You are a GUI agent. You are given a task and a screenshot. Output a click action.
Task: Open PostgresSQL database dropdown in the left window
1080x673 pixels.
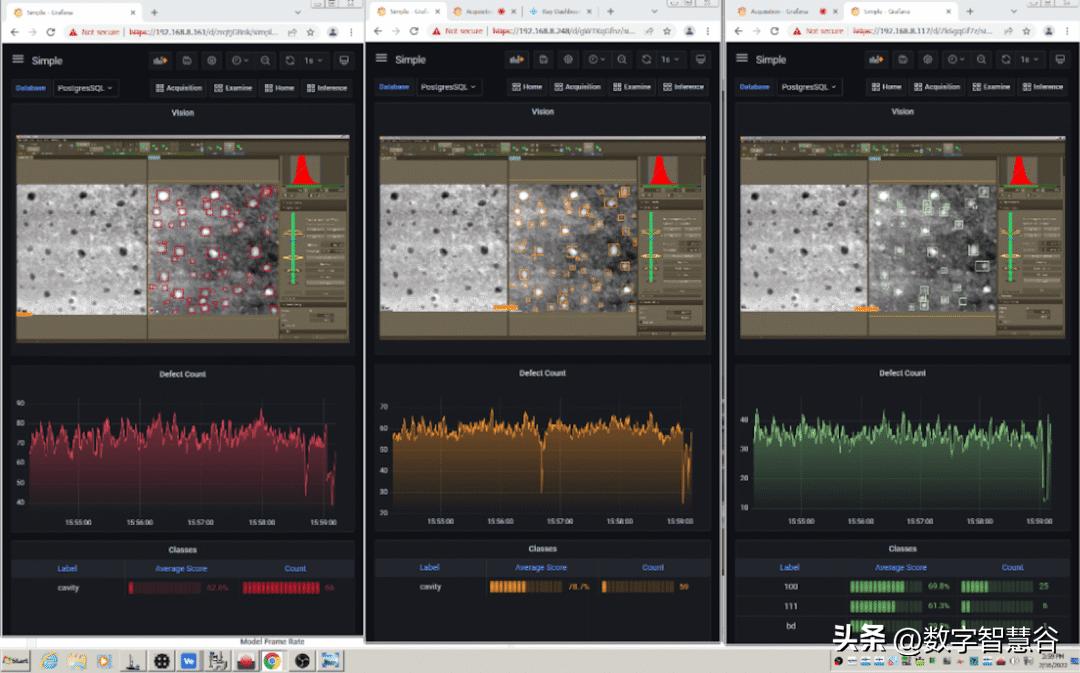point(85,88)
